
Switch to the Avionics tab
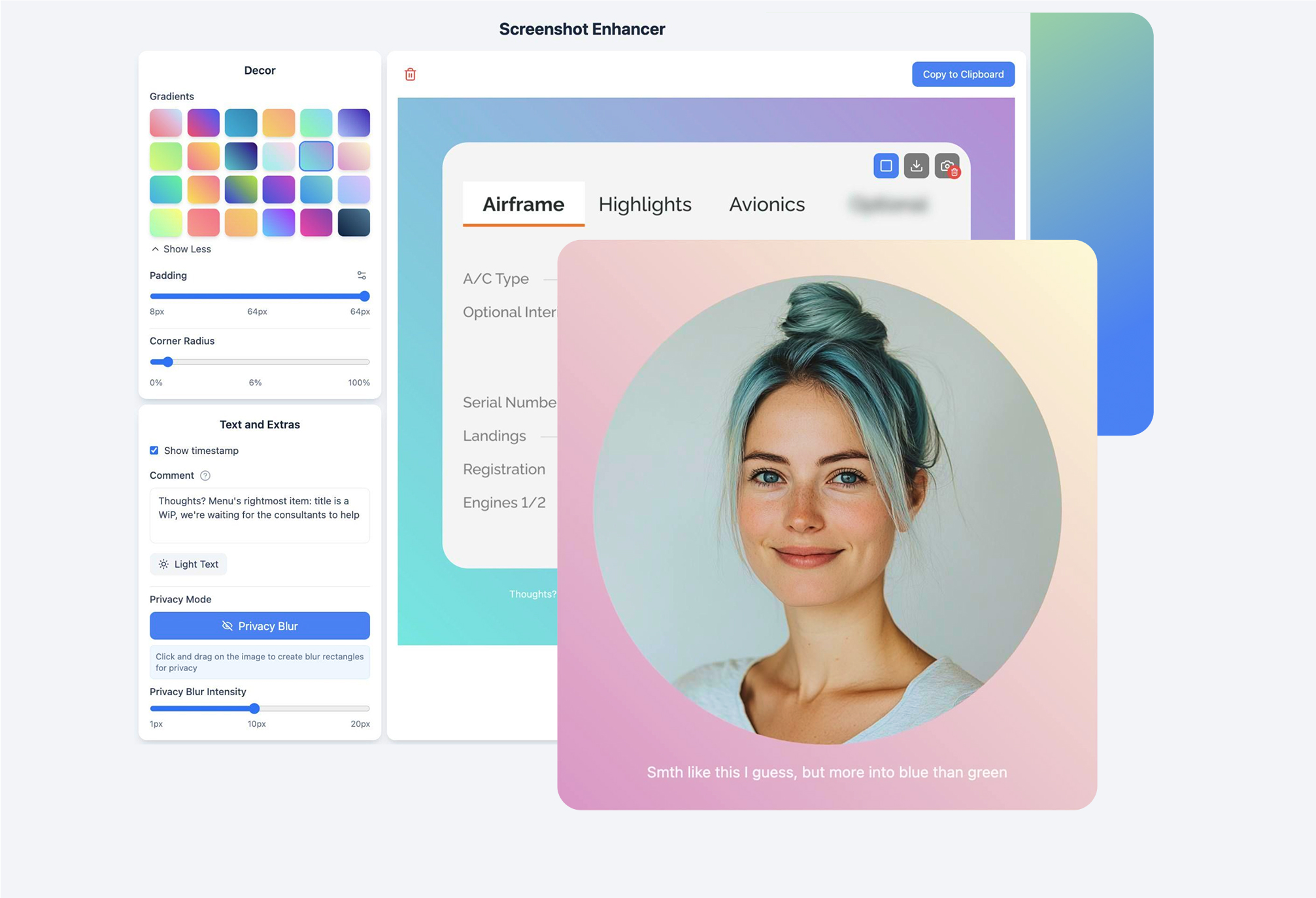click(x=766, y=204)
